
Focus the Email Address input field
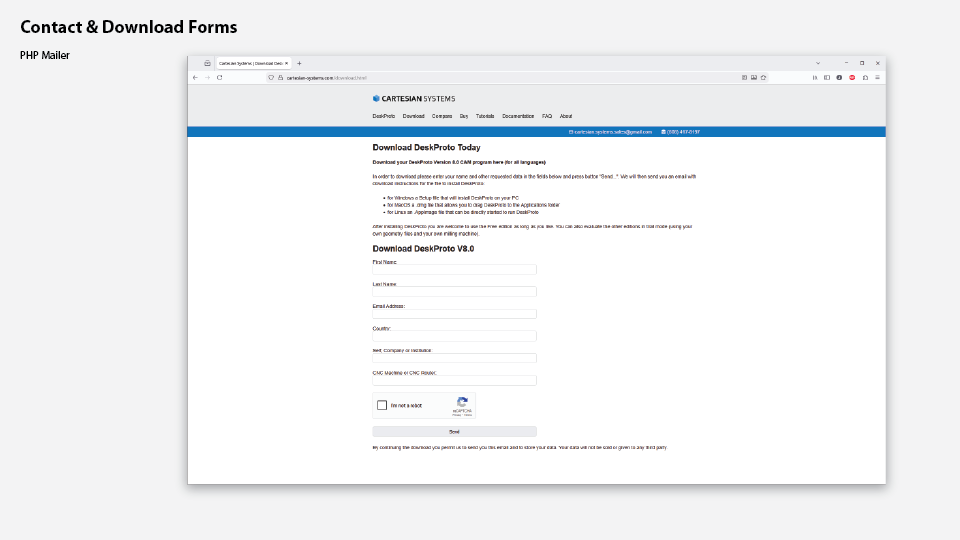pyautogui.click(x=454, y=314)
